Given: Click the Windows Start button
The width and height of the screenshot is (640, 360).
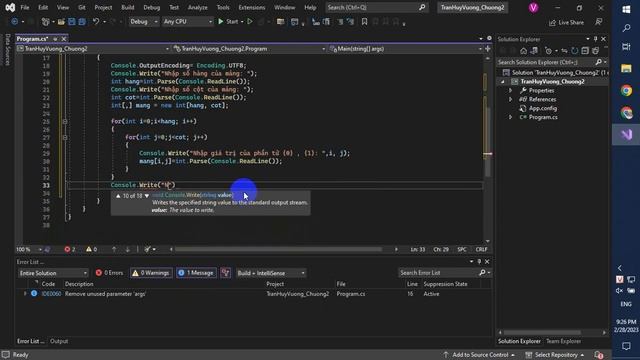Looking at the screenshot, I should tap(626, 9).
